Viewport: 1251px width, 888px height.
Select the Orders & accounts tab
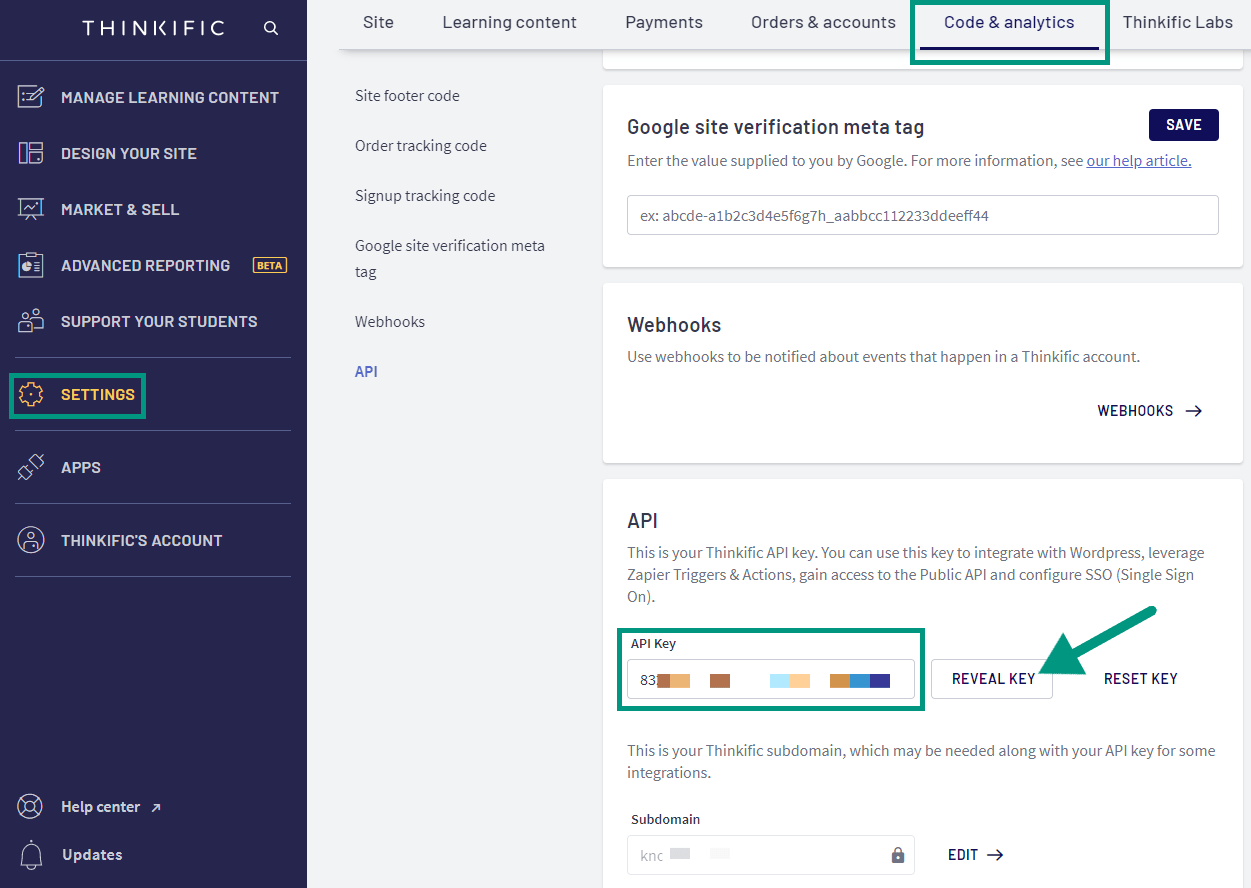(822, 21)
